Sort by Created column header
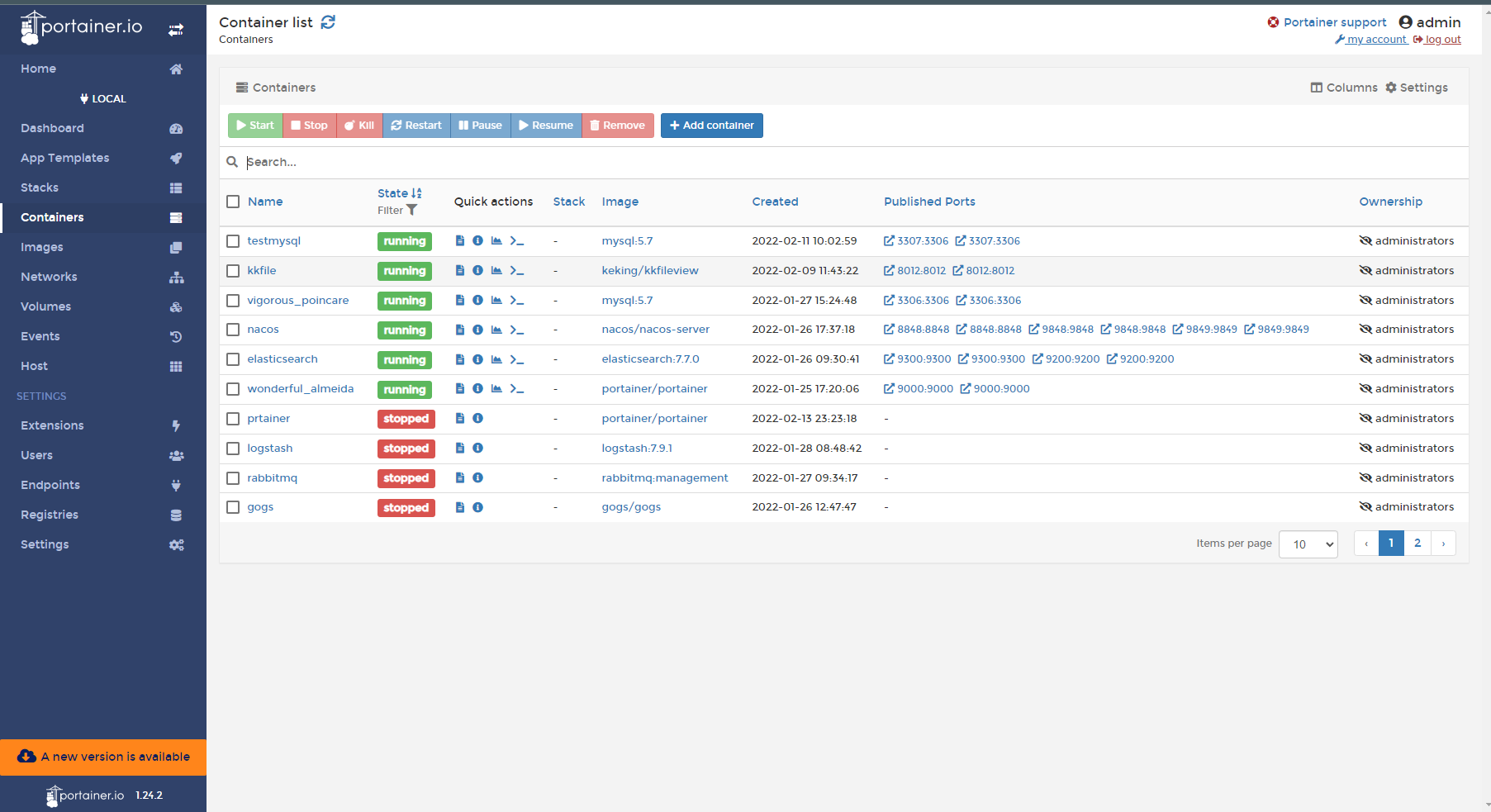This screenshot has width=1491, height=812. (775, 202)
